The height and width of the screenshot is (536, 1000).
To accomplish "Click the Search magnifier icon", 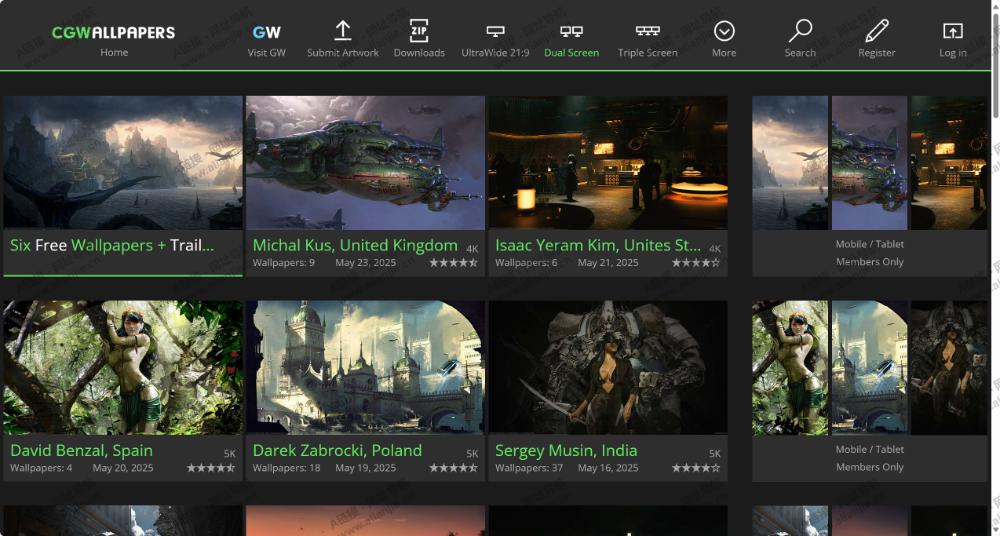I will coord(800,31).
